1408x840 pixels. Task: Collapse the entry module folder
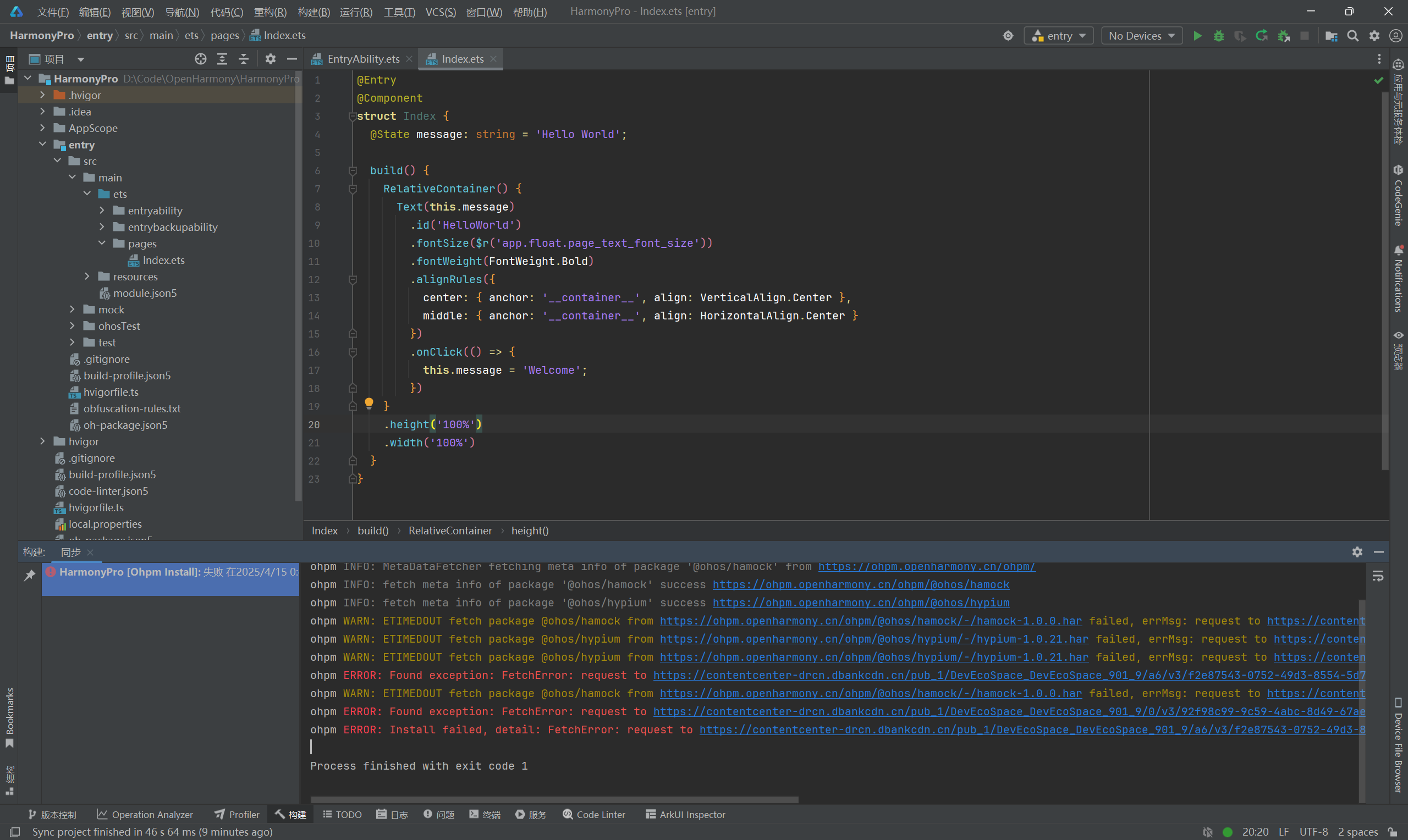tap(42, 145)
